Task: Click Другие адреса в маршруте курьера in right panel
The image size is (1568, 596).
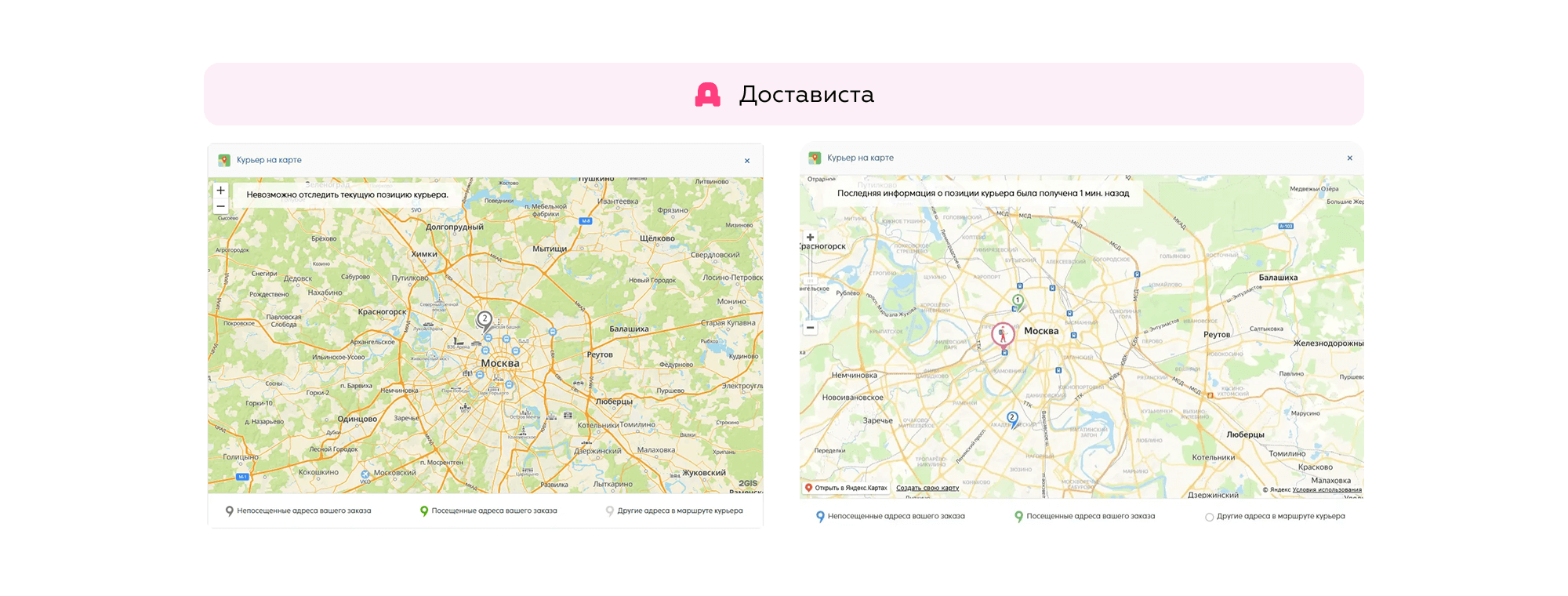Action: [1280, 517]
